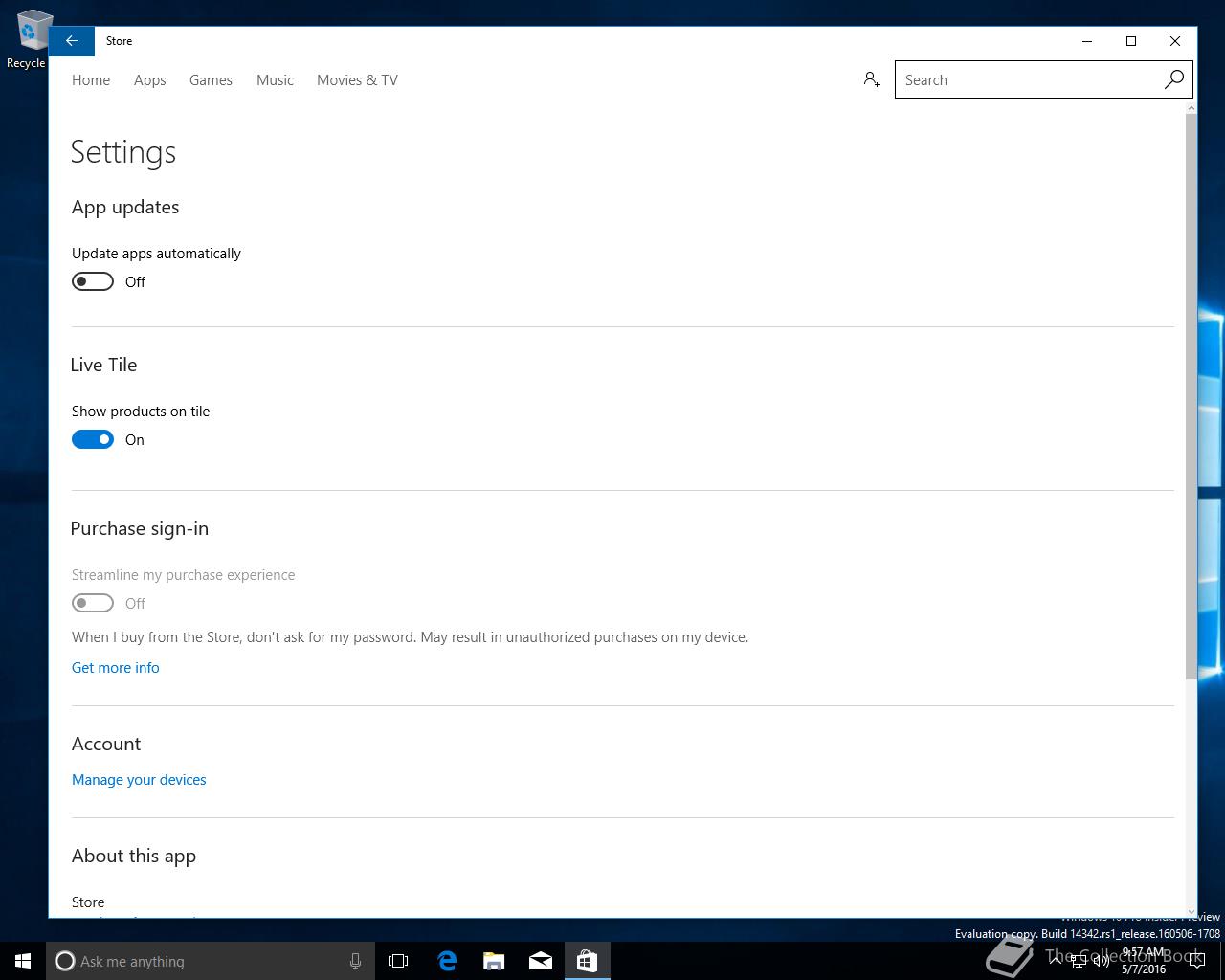Switch to the Apps tab

point(150,80)
